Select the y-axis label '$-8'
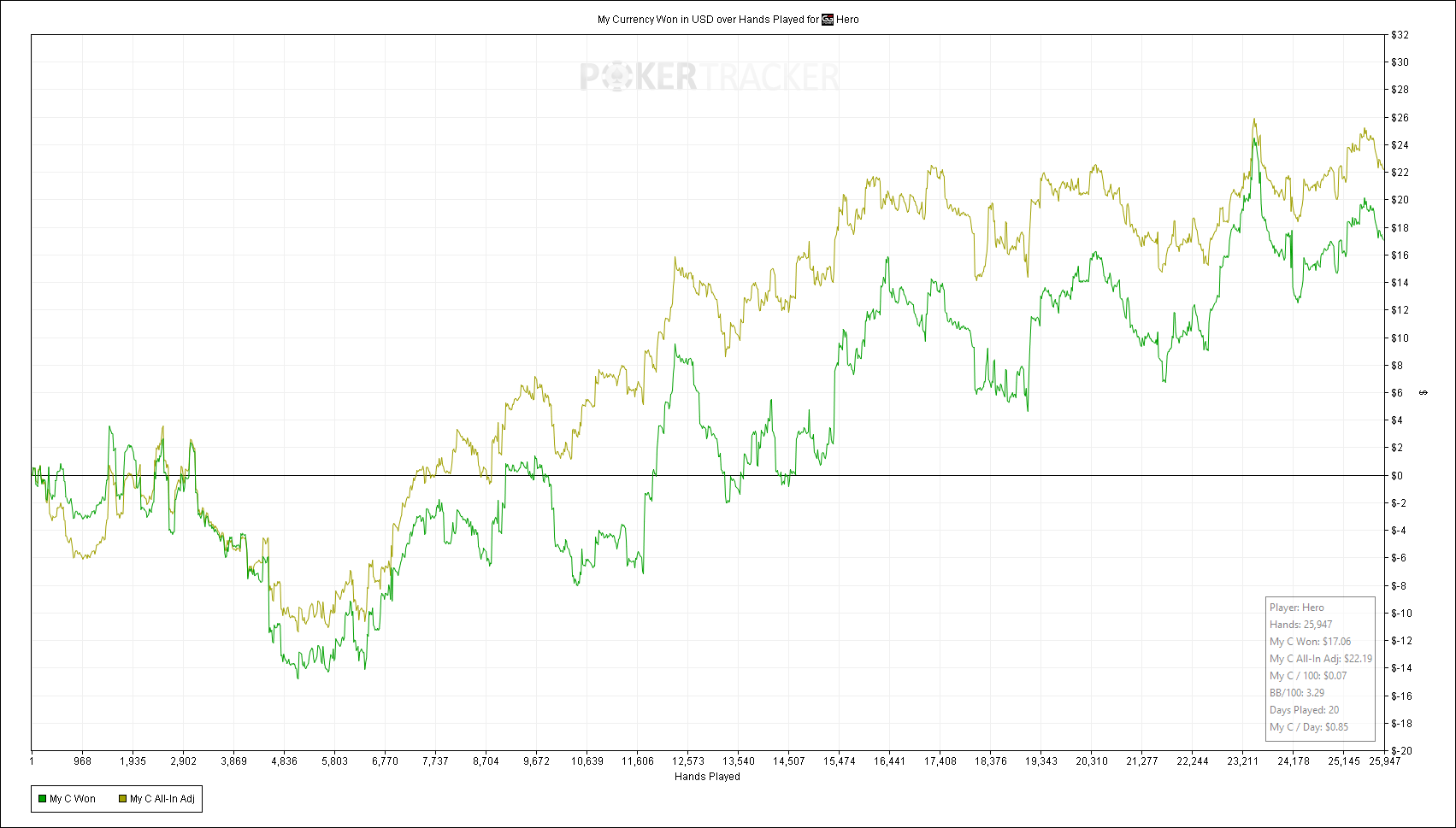Screen dimensions: 1456x828 pyautogui.click(x=1399, y=586)
